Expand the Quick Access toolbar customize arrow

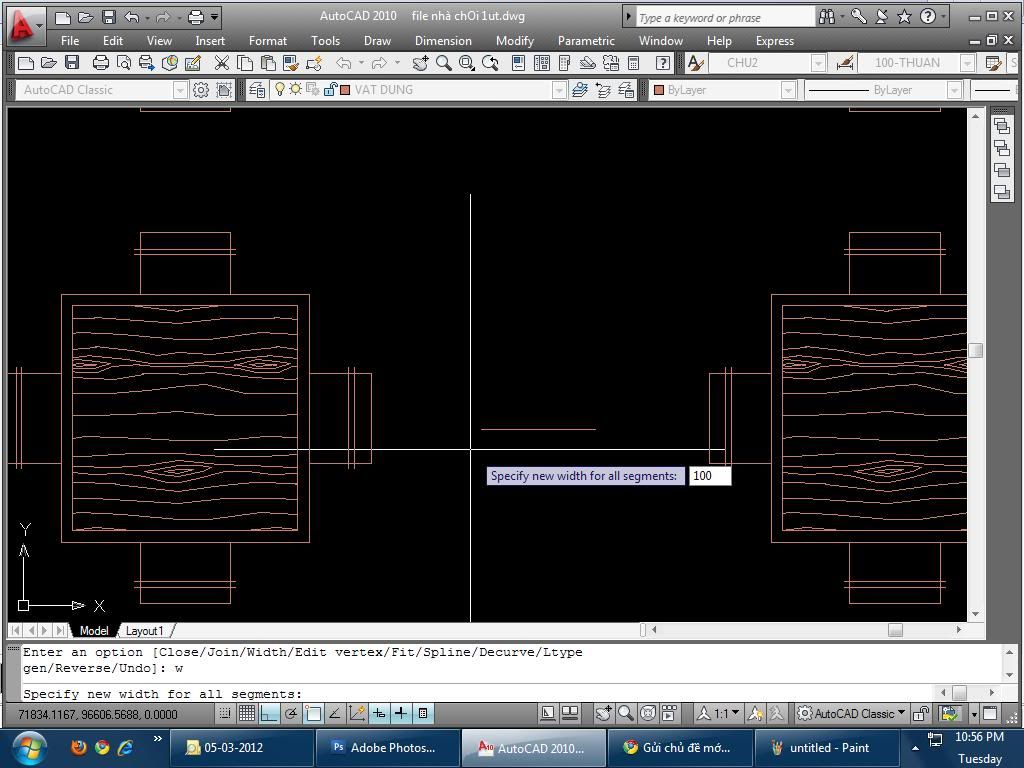[x=214, y=17]
